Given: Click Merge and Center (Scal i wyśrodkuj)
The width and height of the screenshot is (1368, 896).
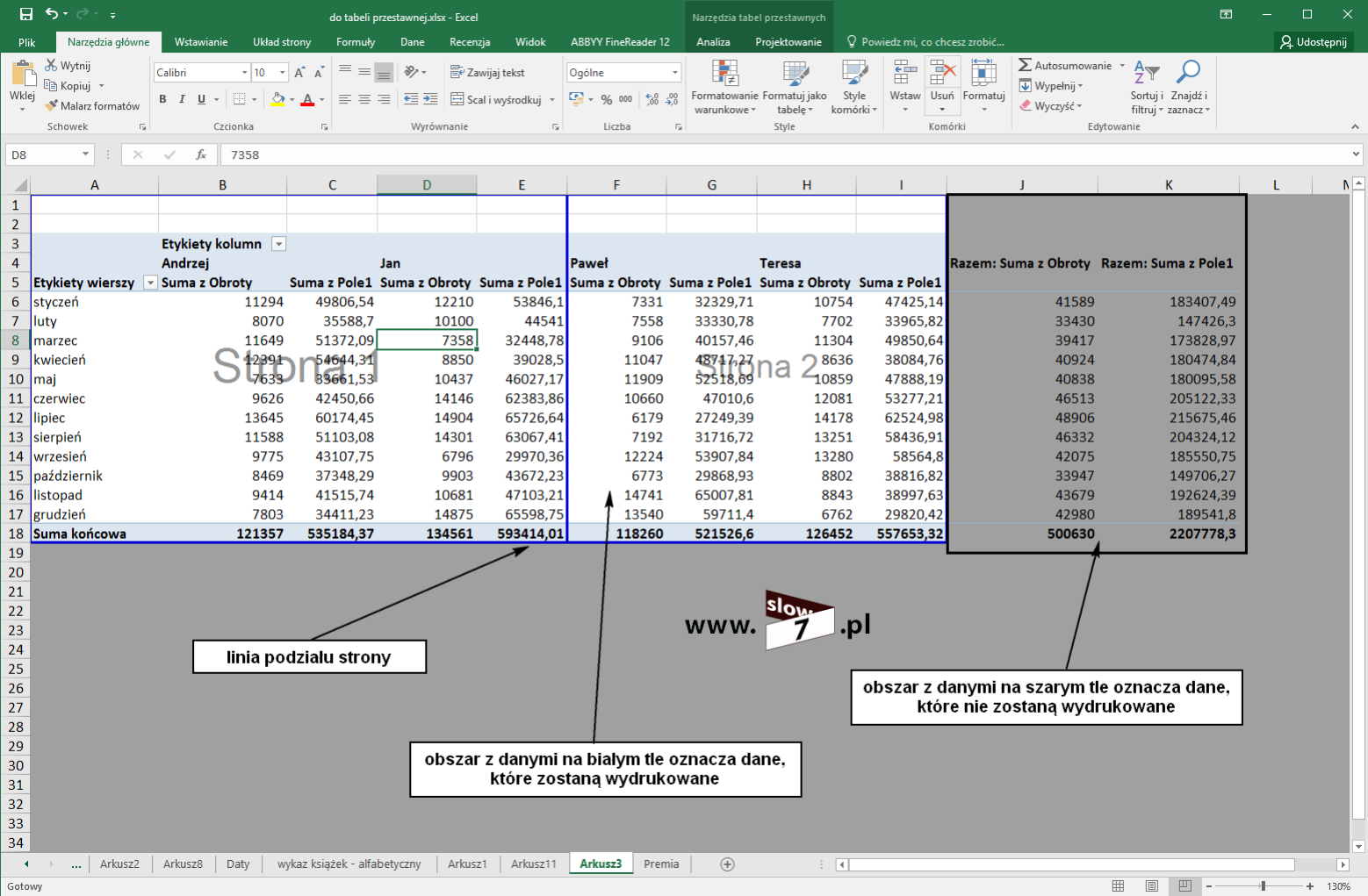Looking at the screenshot, I should [496, 99].
